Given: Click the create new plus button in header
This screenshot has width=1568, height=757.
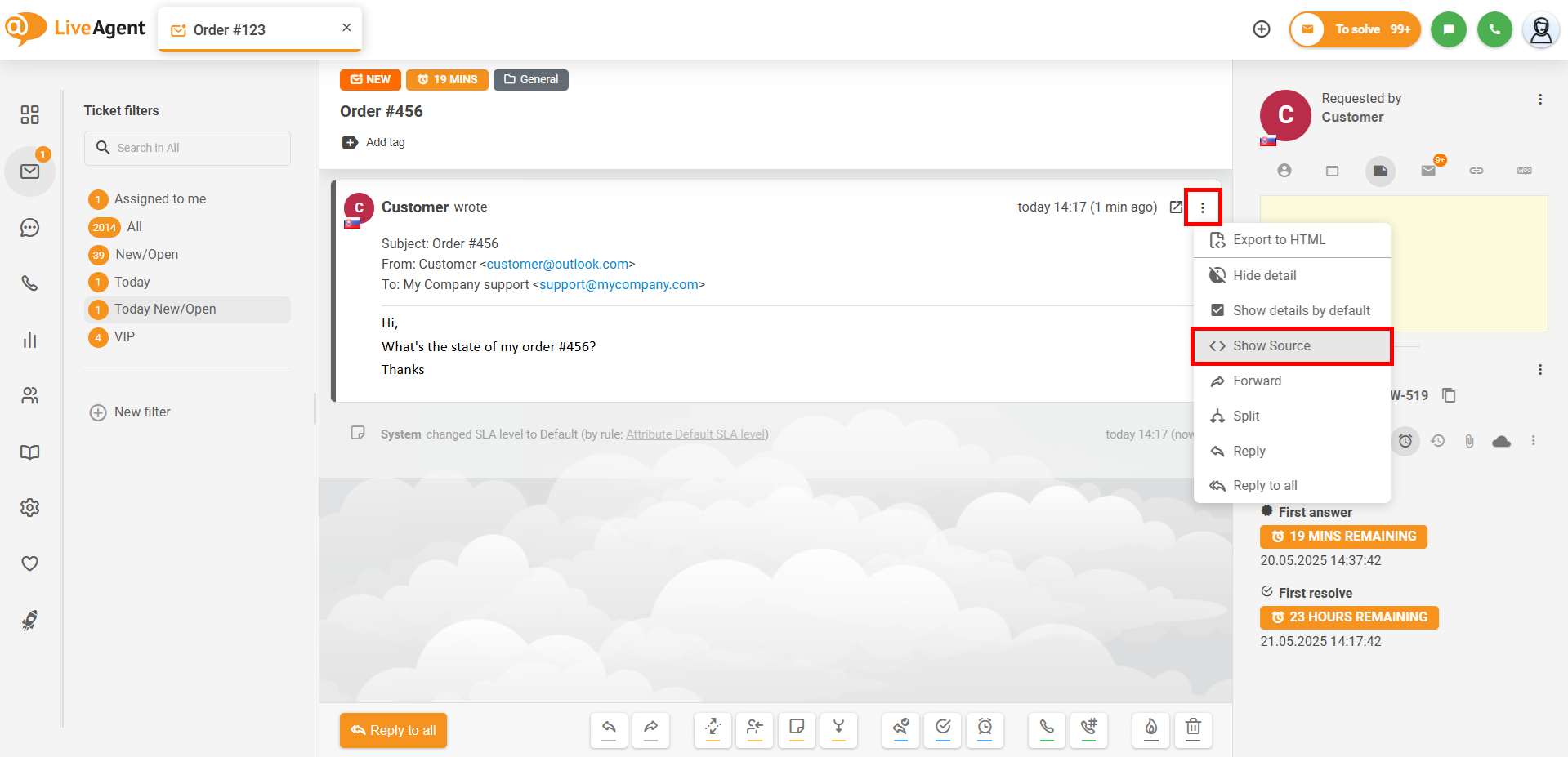Looking at the screenshot, I should 1262,29.
